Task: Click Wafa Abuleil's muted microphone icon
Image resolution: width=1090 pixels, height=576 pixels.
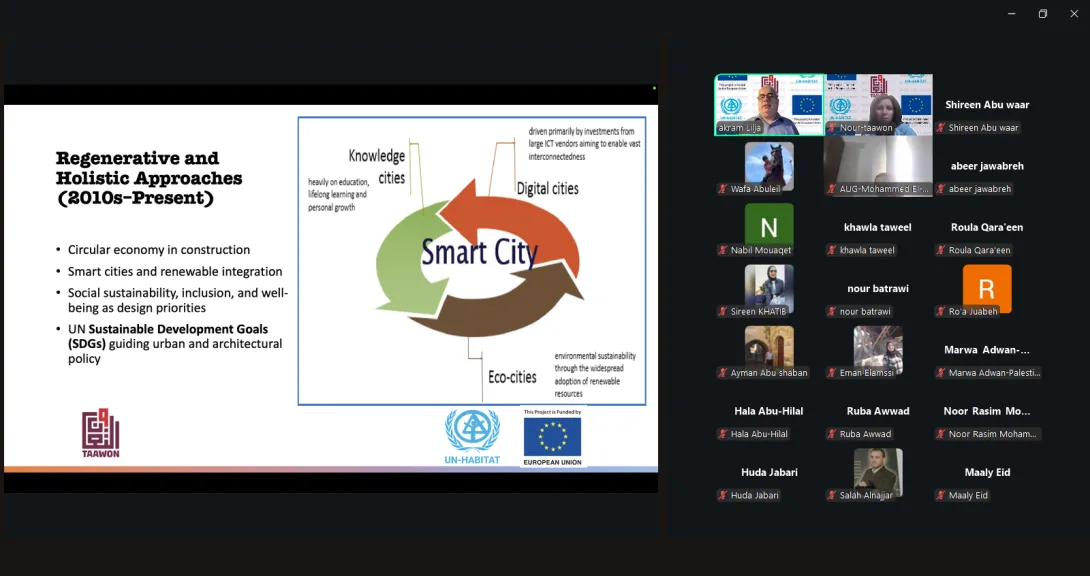Action: pos(723,189)
